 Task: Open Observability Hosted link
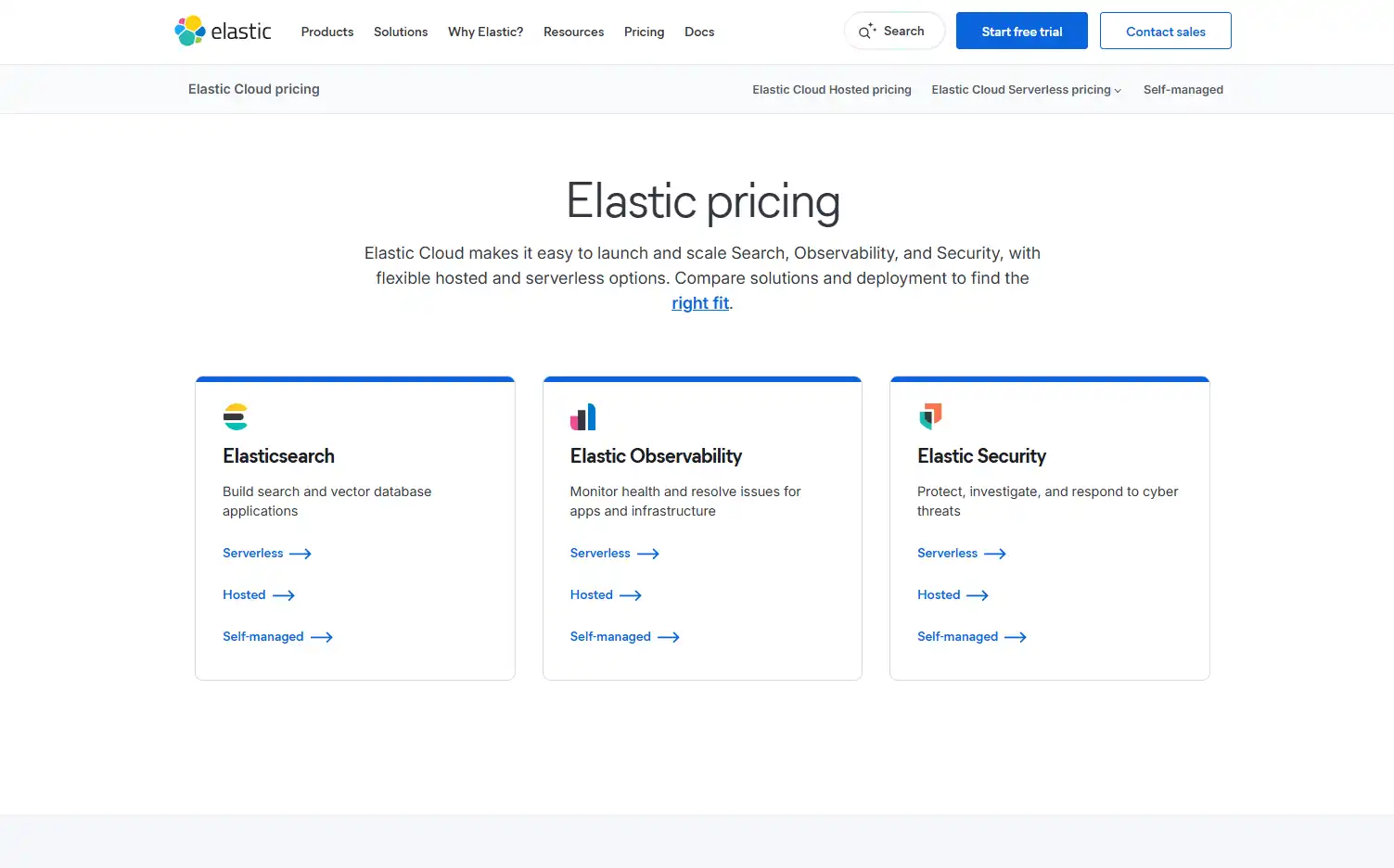pos(606,595)
